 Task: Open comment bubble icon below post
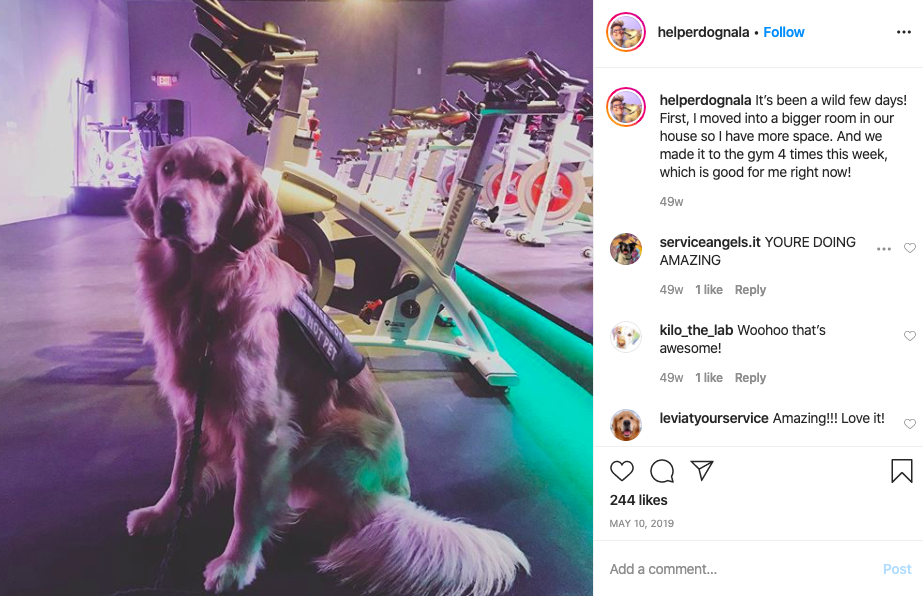tap(662, 471)
